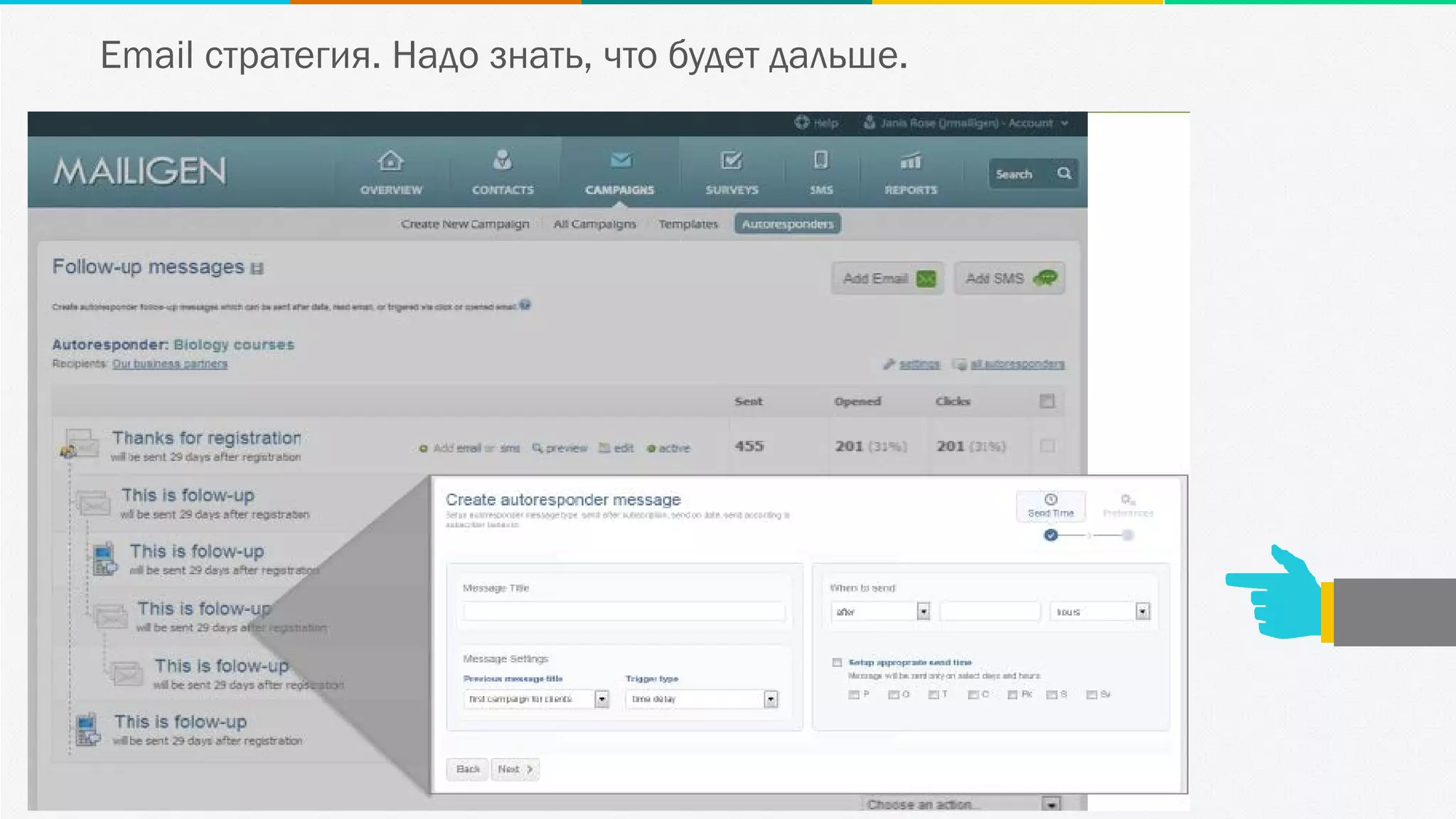Open Surveys checkbox icon
This screenshot has height=819, width=1456.
coord(731,161)
